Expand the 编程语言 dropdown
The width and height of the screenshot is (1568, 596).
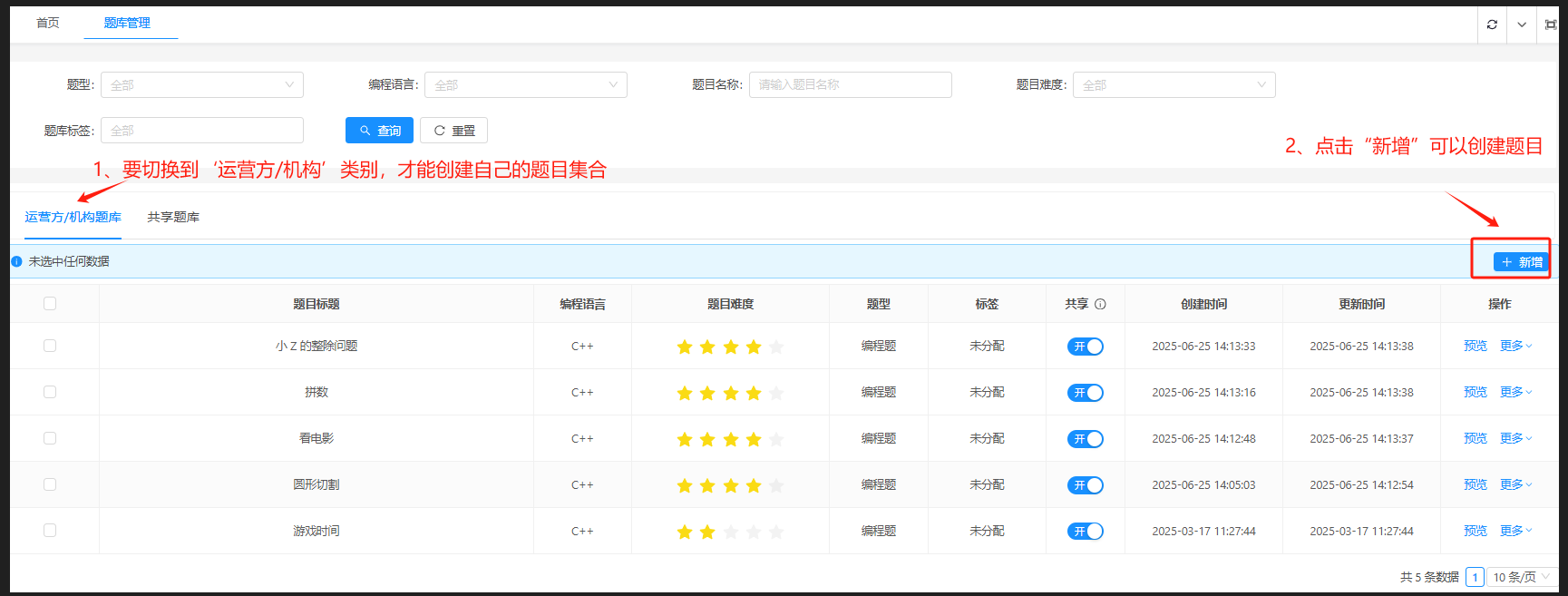click(525, 85)
